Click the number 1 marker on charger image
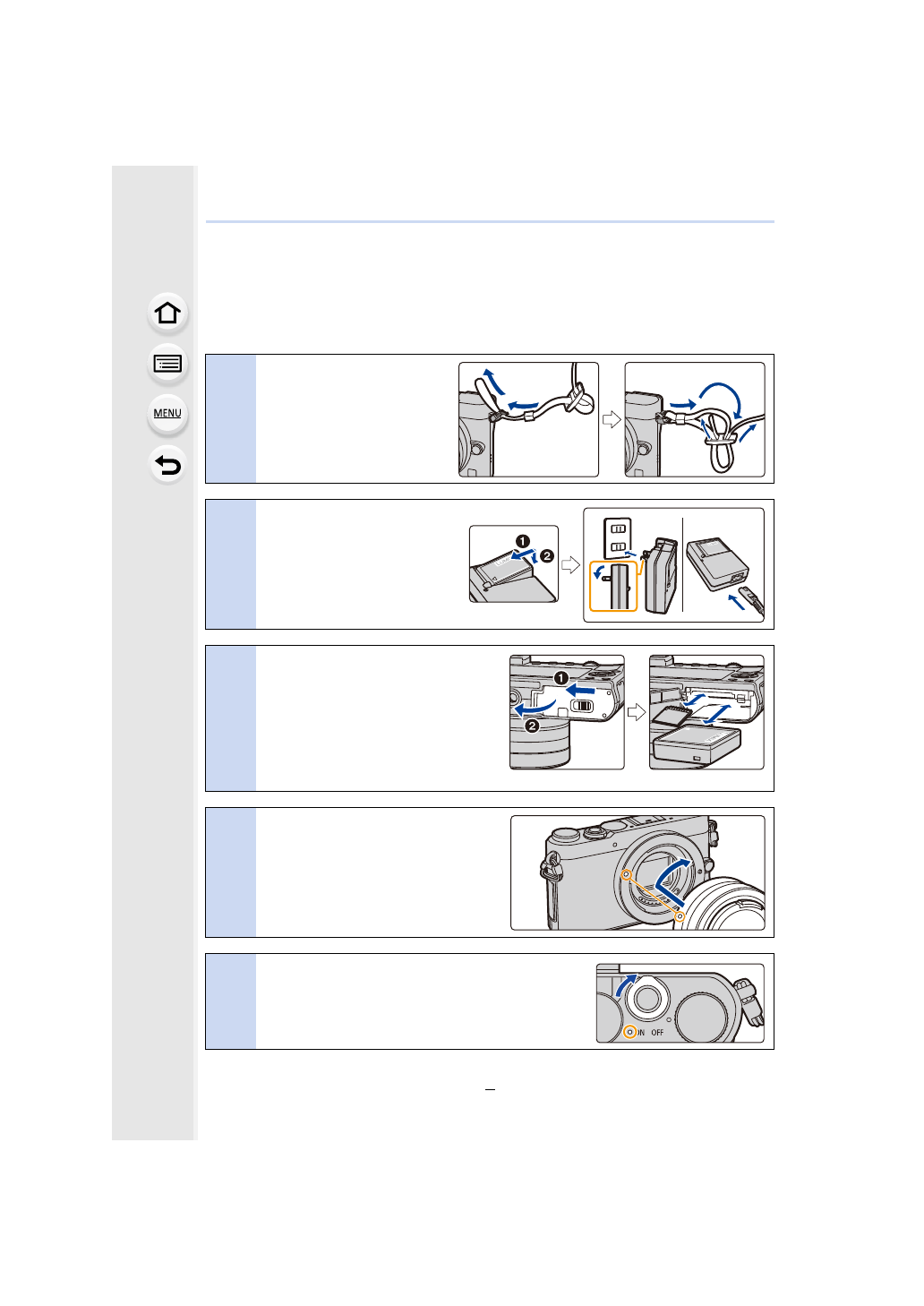Image resolution: width=924 pixels, height=1306 pixels. point(522,541)
